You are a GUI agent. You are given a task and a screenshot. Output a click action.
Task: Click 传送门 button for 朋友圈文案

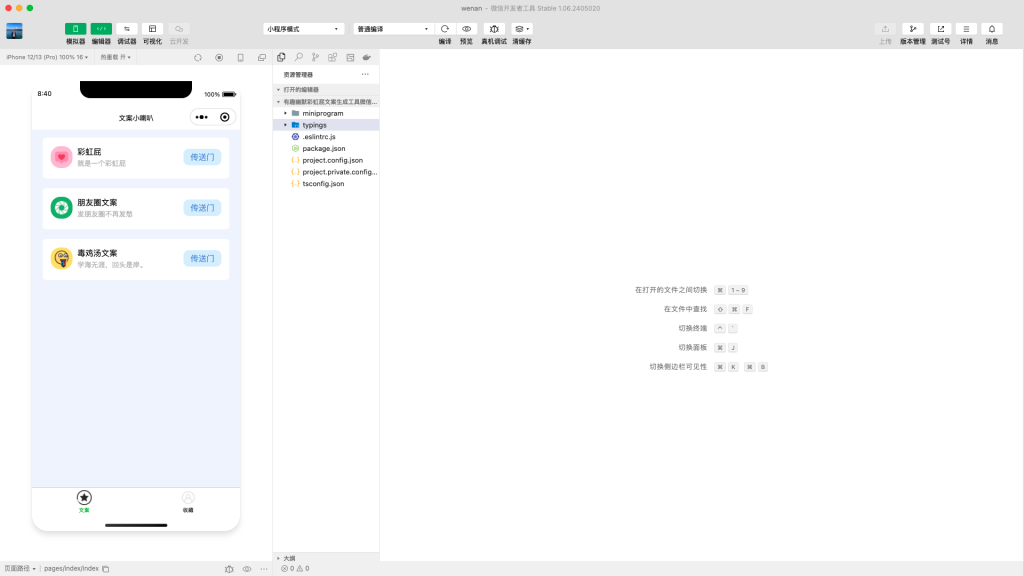(x=202, y=208)
